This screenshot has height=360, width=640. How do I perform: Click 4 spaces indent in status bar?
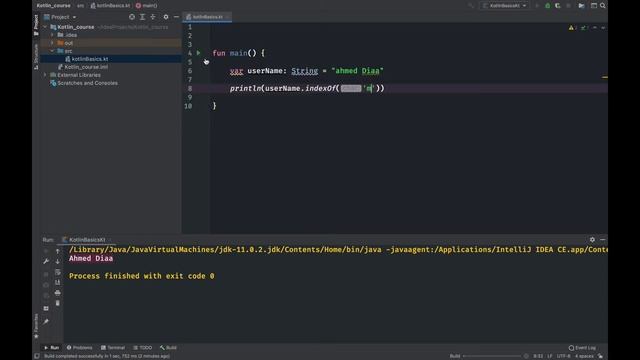(584, 356)
